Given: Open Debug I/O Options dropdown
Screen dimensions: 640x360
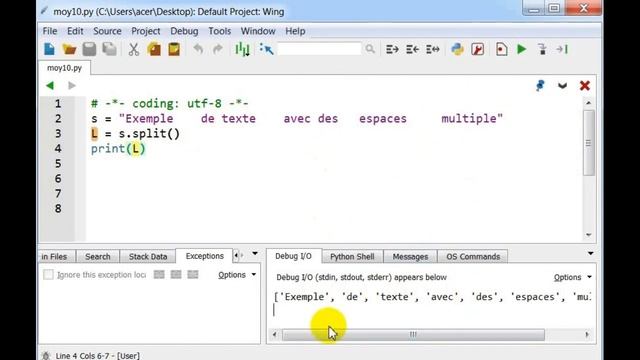Looking at the screenshot, I should (573, 277).
